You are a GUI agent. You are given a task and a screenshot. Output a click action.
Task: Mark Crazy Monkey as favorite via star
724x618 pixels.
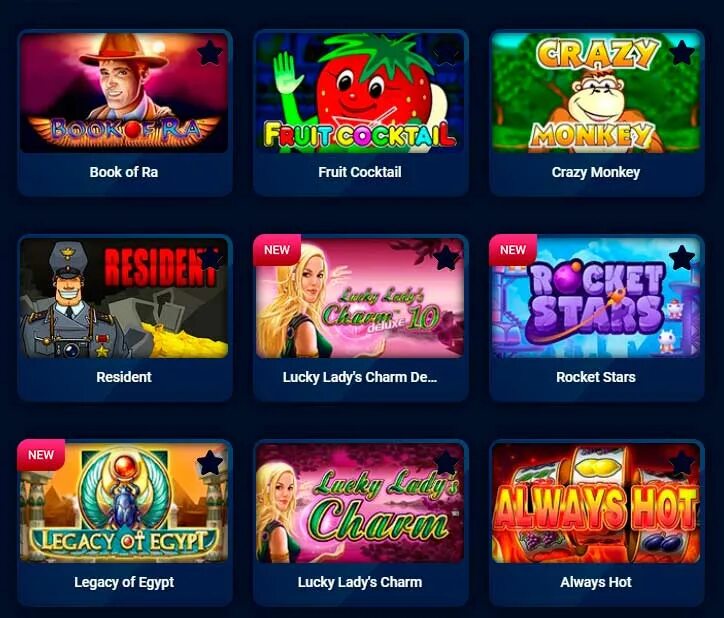[682, 52]
